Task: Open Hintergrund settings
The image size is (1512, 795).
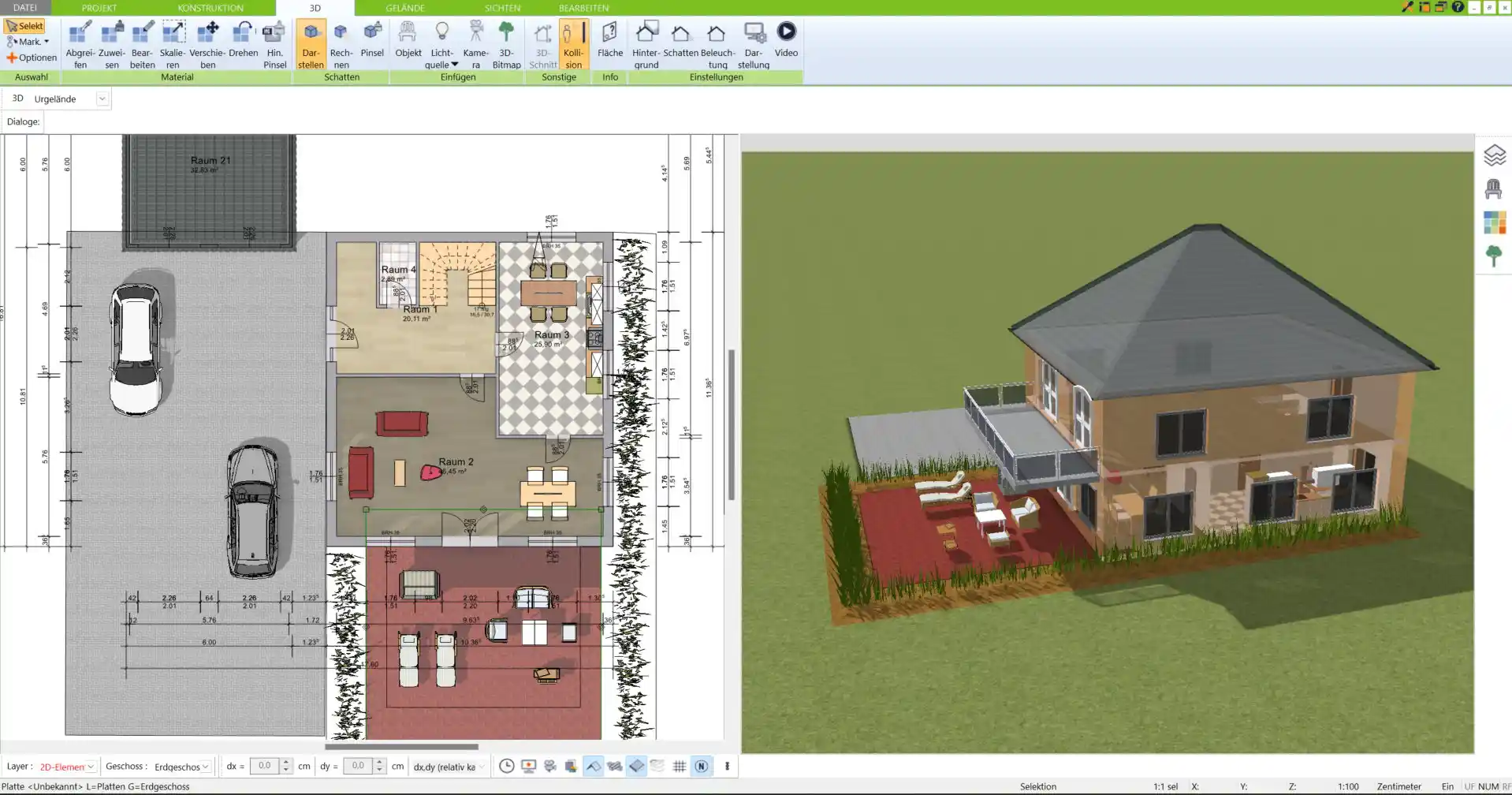Action: pyautogui.click(x=646, y=45)
